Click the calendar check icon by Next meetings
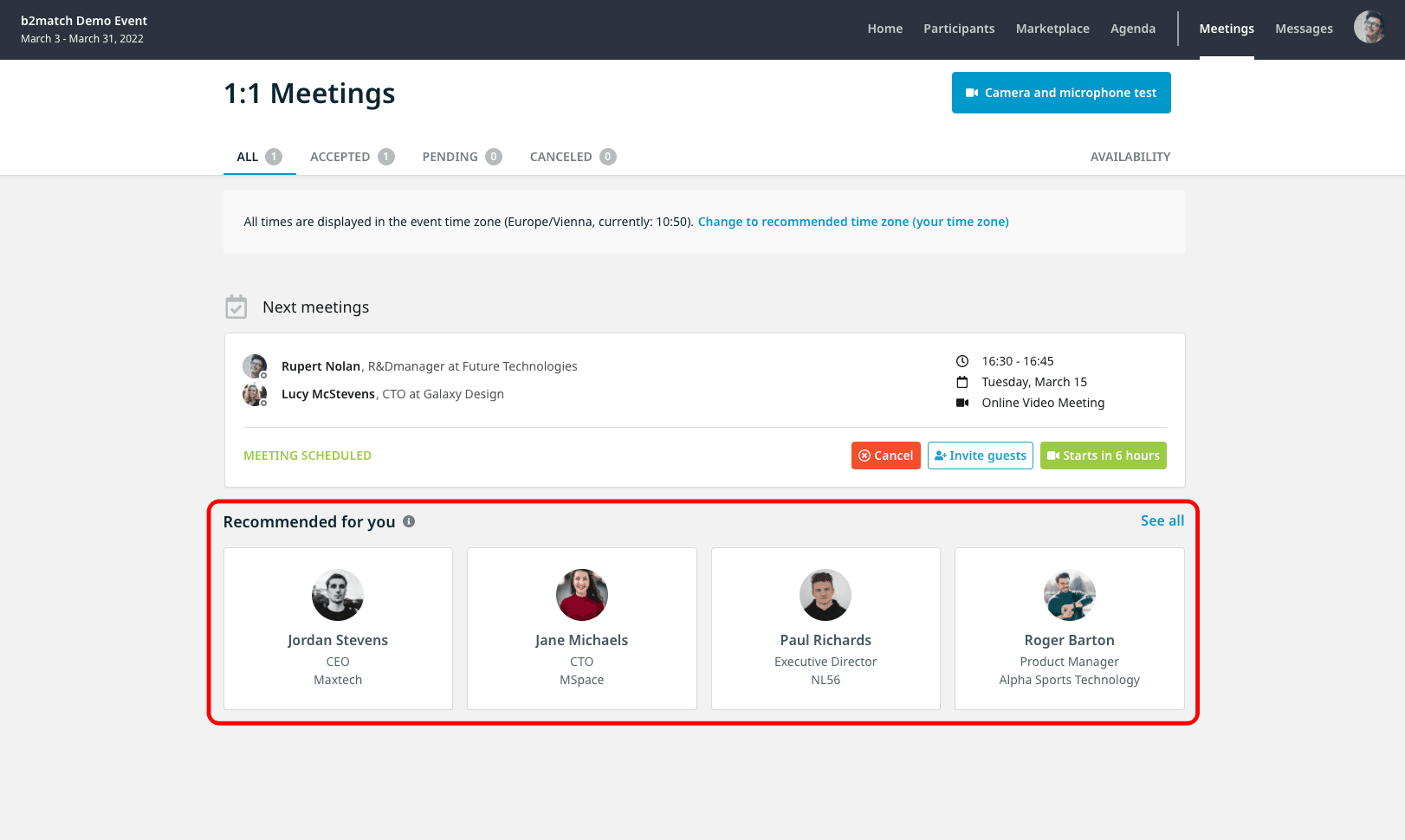1405x840 pixels. (236, 307)
